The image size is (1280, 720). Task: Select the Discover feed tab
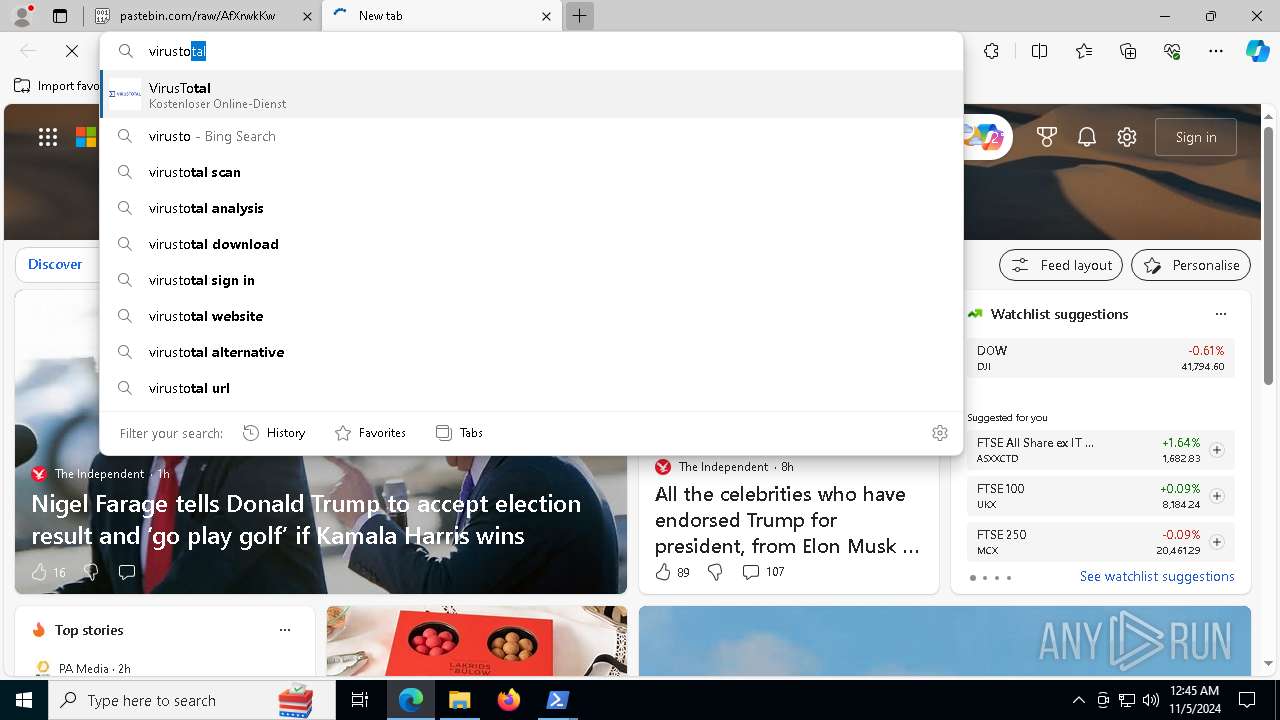click(x=55, y=265)
